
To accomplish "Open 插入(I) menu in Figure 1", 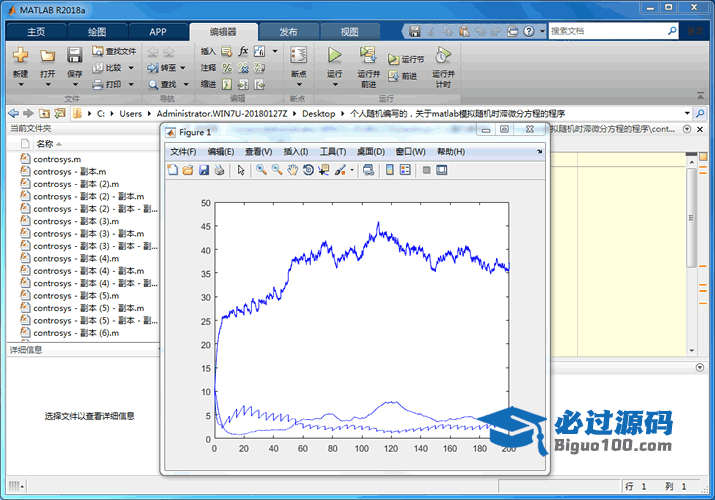I will click(x=295, y=152).
